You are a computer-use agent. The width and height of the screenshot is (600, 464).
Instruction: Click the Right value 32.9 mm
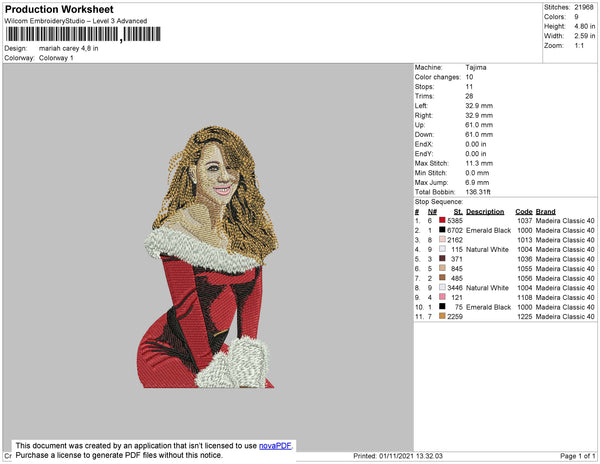pyautogui.click(x=479, y=115)
